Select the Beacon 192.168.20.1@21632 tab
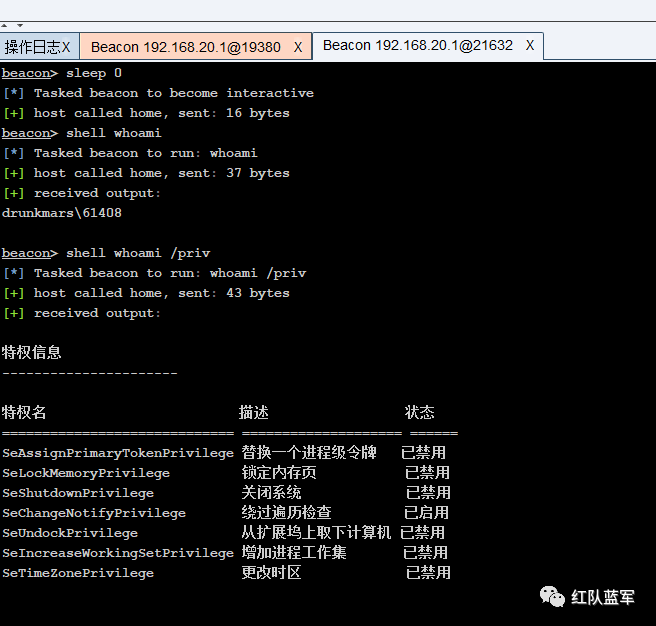Screen dimensions: 656x626 418,45
